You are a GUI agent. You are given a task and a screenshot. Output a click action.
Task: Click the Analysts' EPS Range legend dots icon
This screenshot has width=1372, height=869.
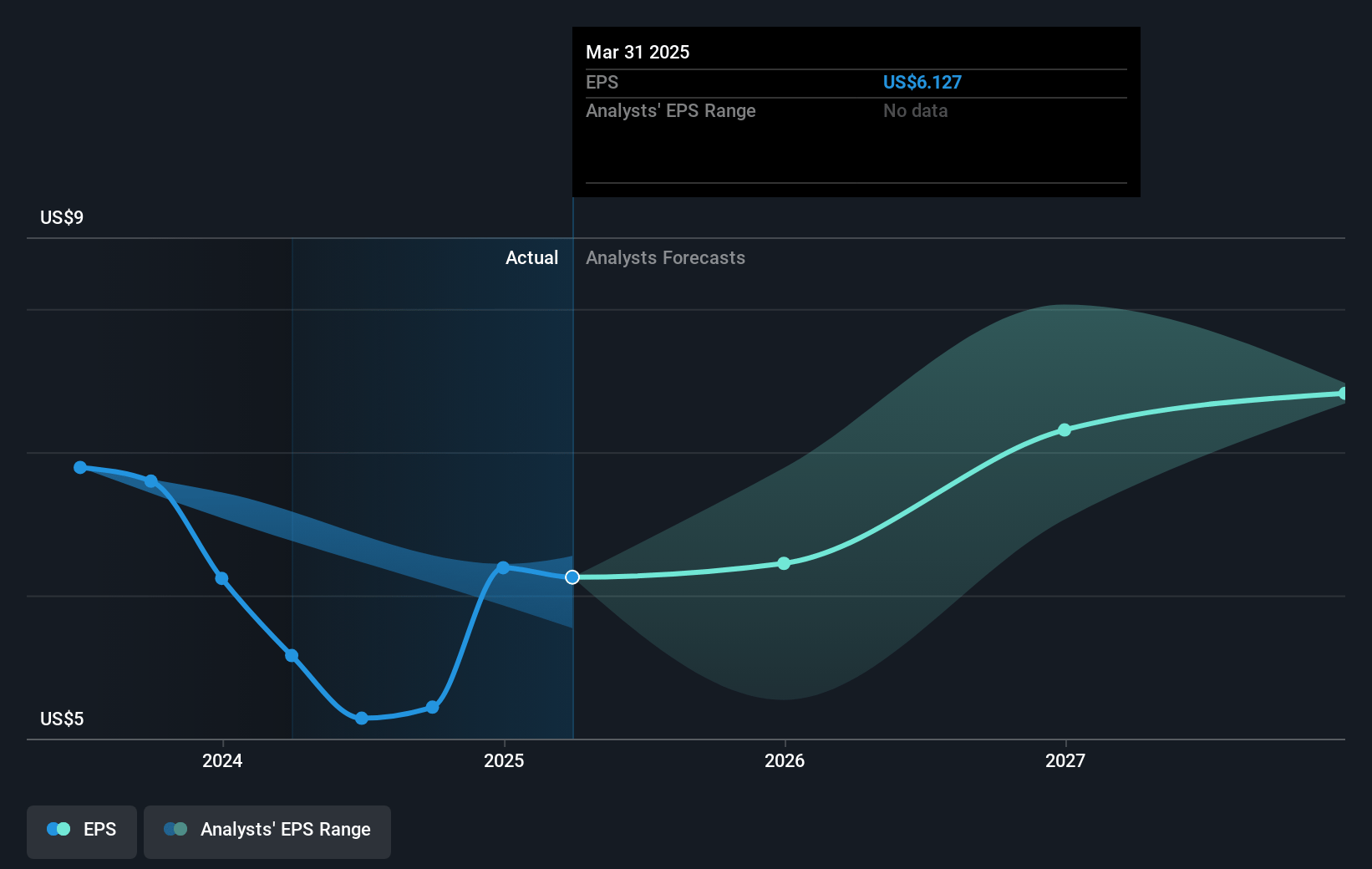click(x=175, y=829)
